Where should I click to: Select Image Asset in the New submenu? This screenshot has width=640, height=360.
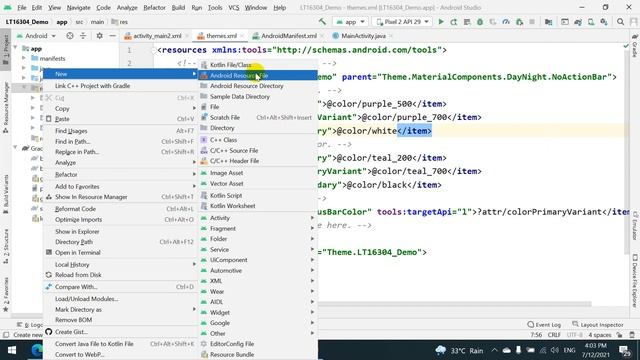click(258, 173)
